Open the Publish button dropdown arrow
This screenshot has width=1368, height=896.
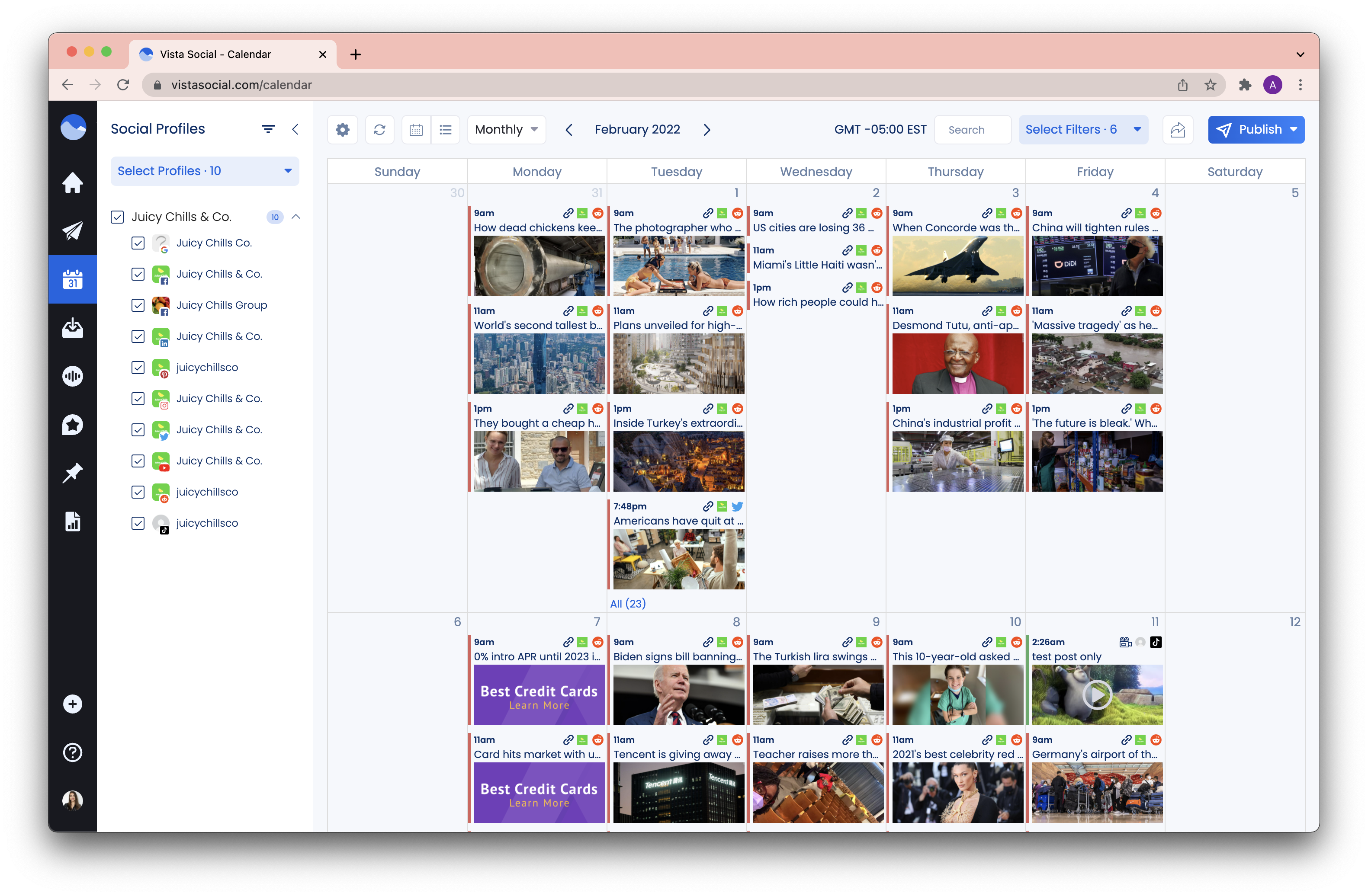[1293, 130]
